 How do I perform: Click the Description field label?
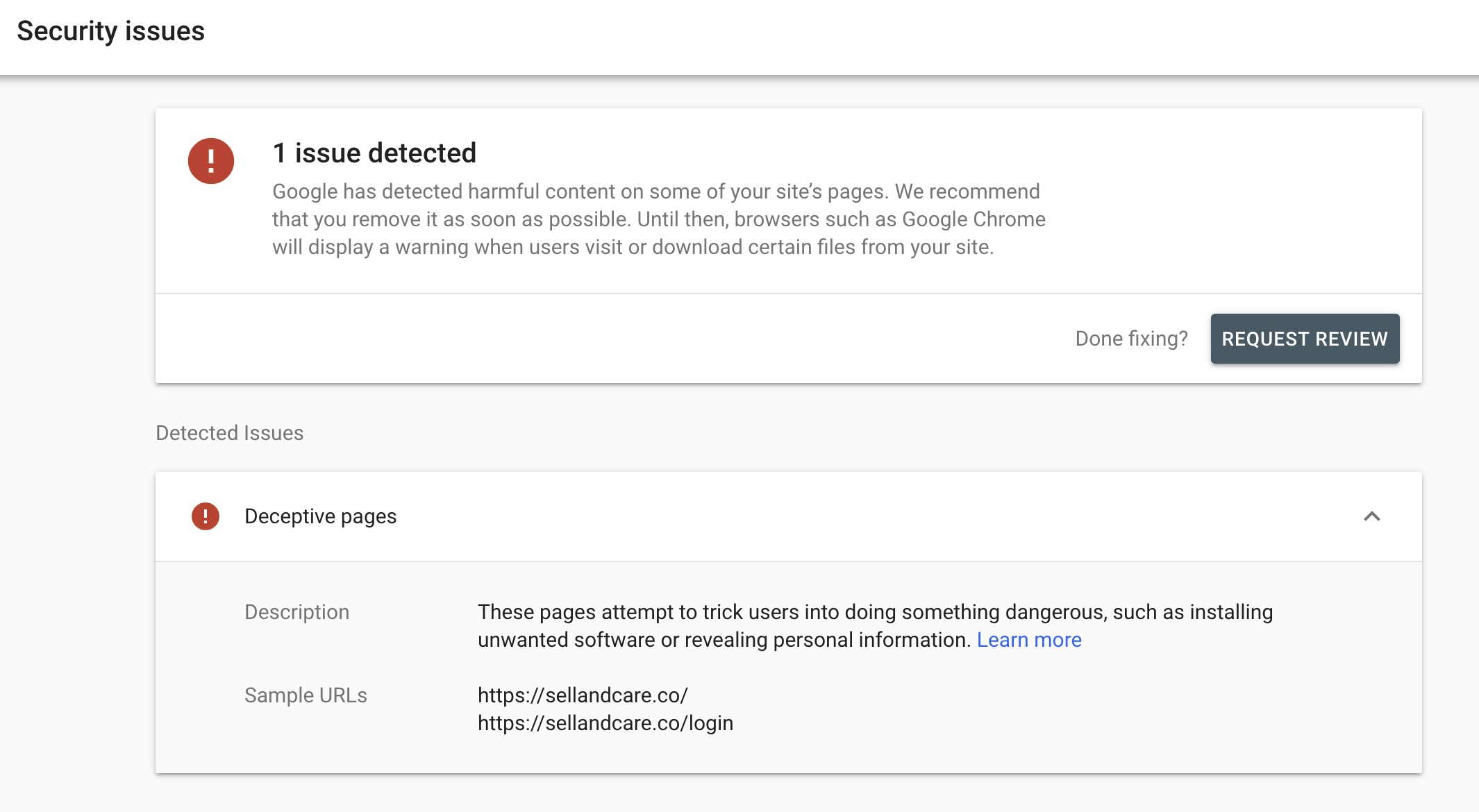coord(296,611)
